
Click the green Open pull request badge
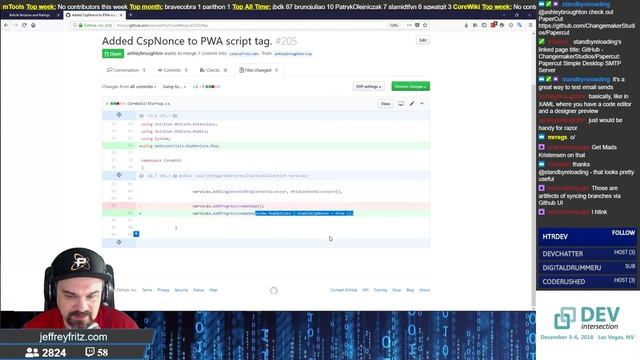[113, 54]
